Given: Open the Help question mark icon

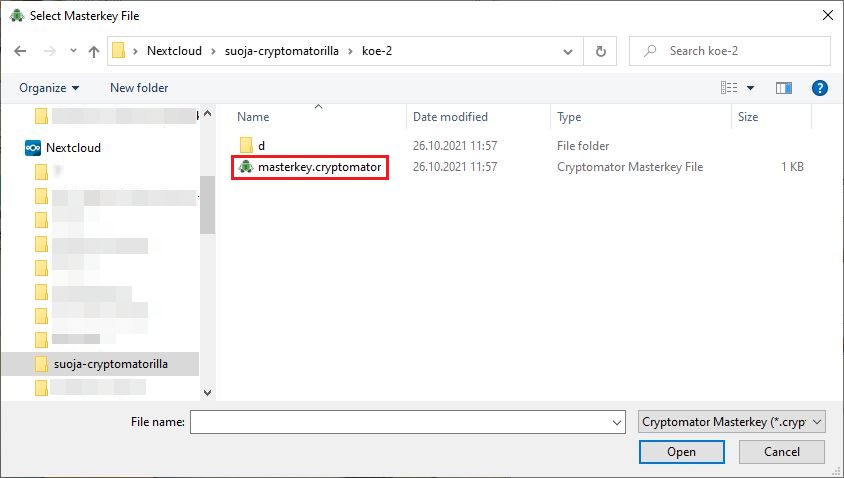Looking at the screenshot, I should coord(820,88).
